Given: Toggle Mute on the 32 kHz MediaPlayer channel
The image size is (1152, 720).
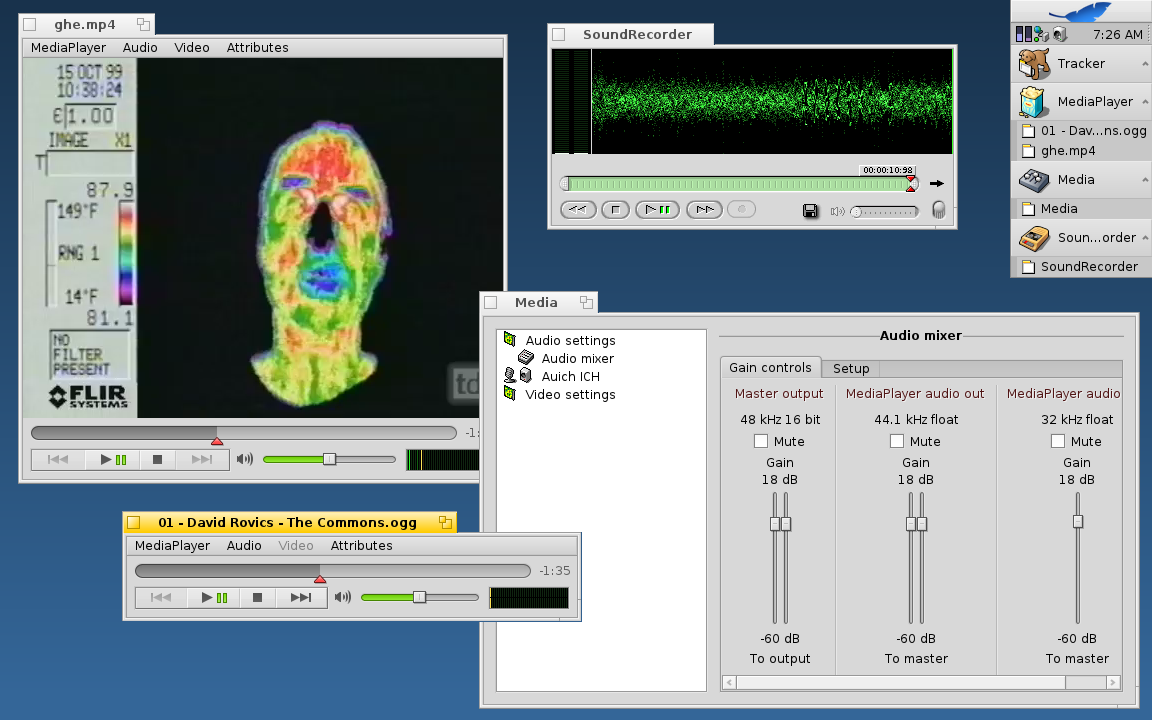Looking at the screenshot, I should 1058,441.
